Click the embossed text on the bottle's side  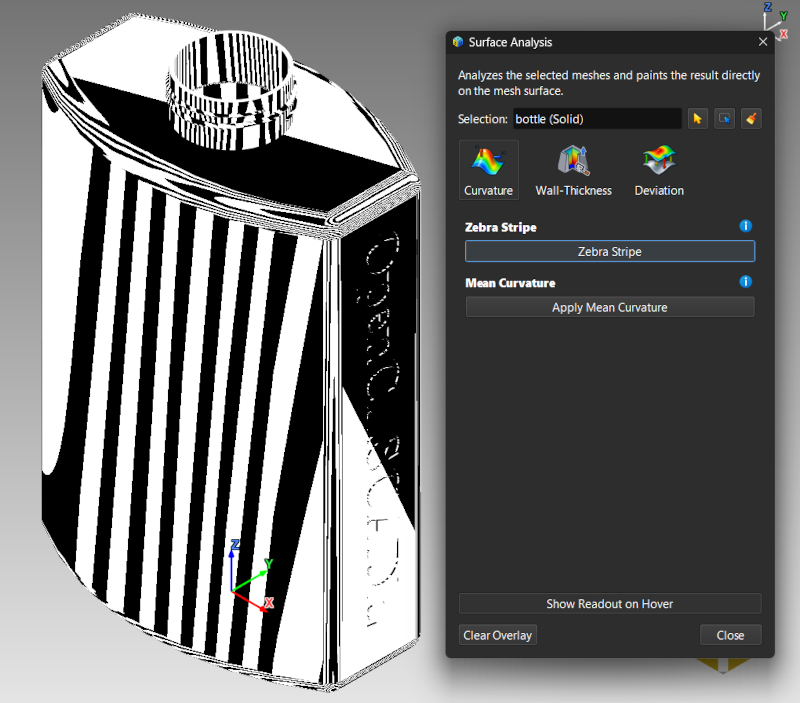[382, 429]
